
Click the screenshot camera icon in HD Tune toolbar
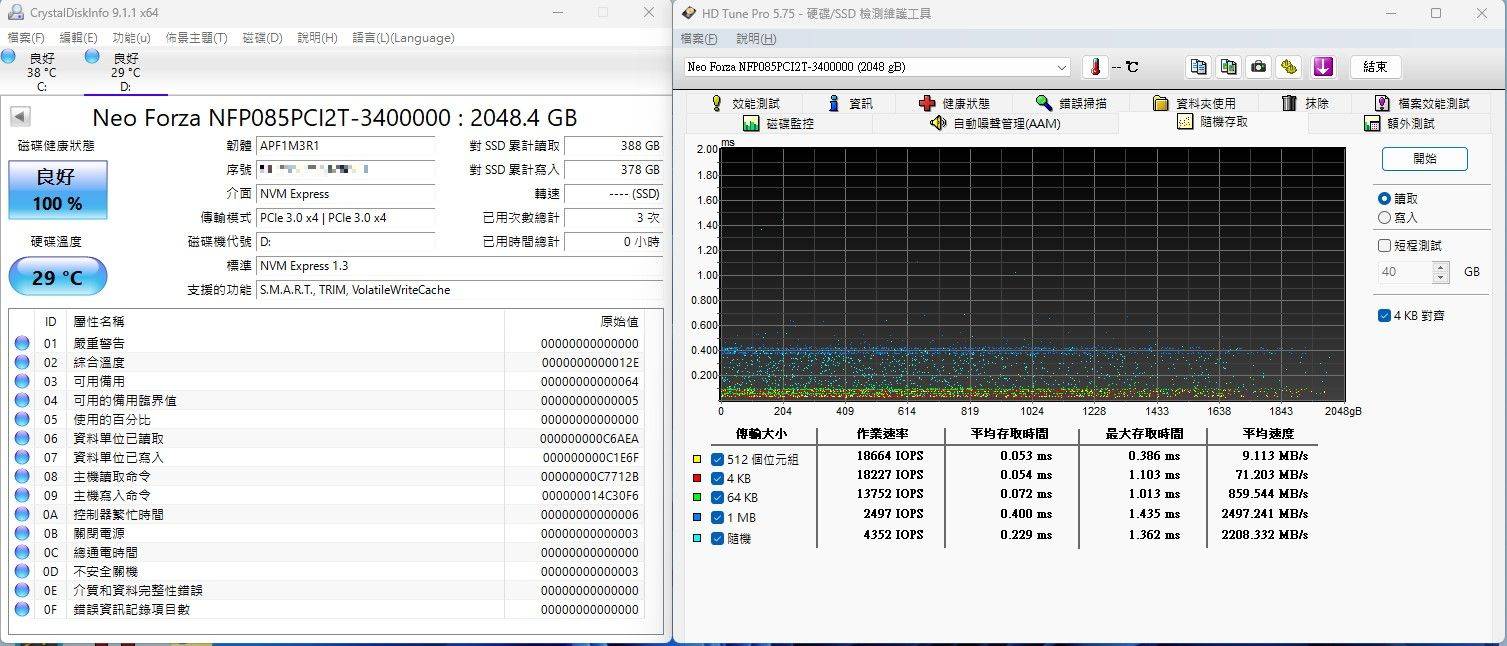(1257, 66)
